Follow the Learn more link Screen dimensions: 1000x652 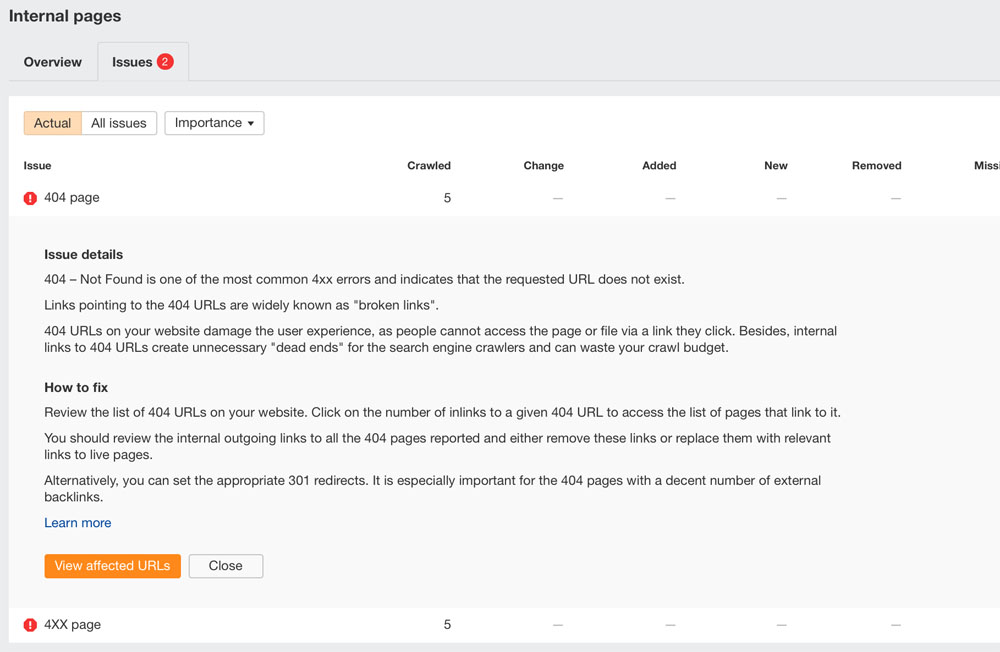point(78,523)
